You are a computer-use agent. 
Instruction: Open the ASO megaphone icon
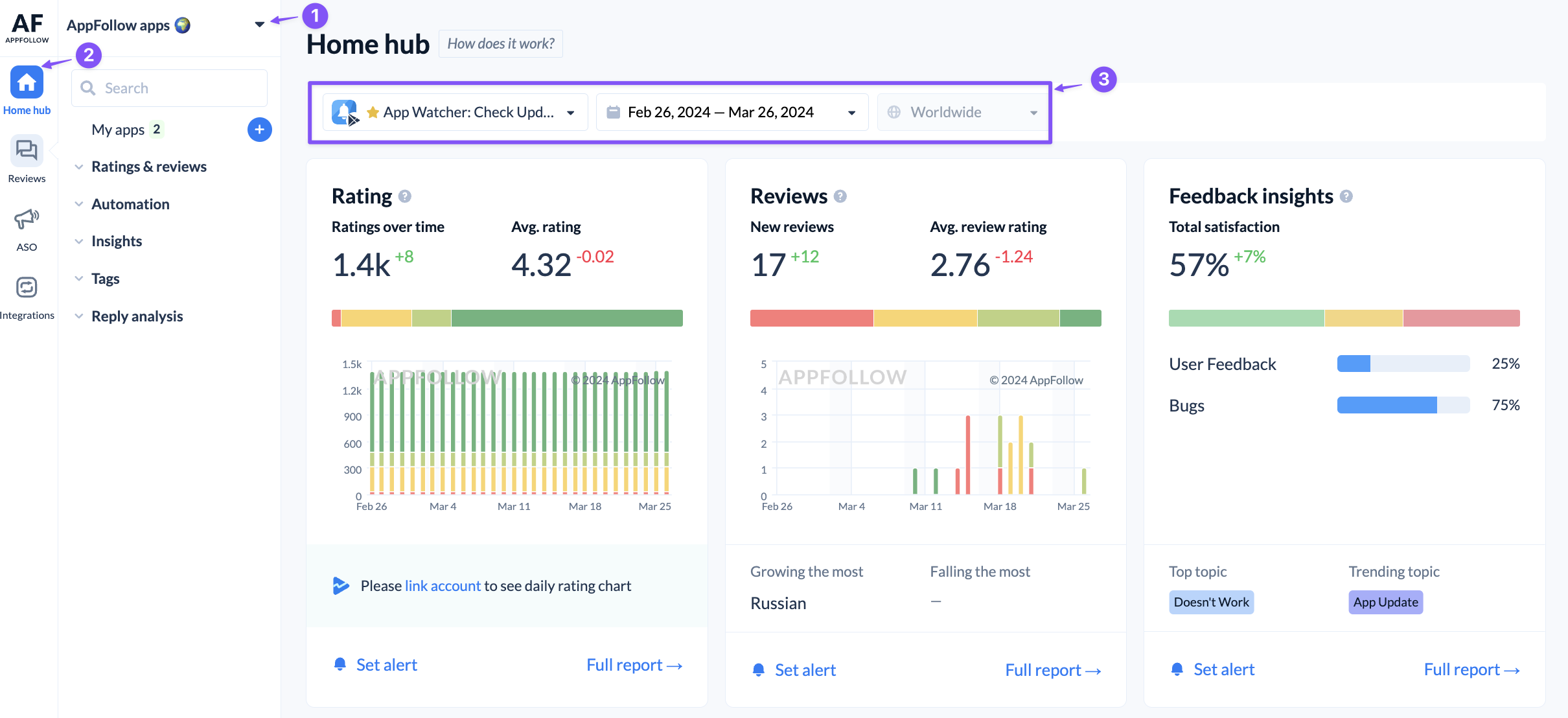[27, 219]
